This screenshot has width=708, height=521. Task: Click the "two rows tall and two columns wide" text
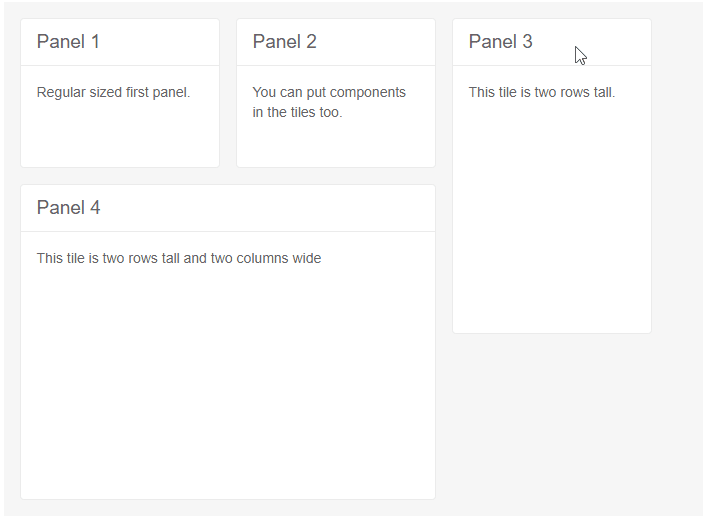click(x=212, y=259)
